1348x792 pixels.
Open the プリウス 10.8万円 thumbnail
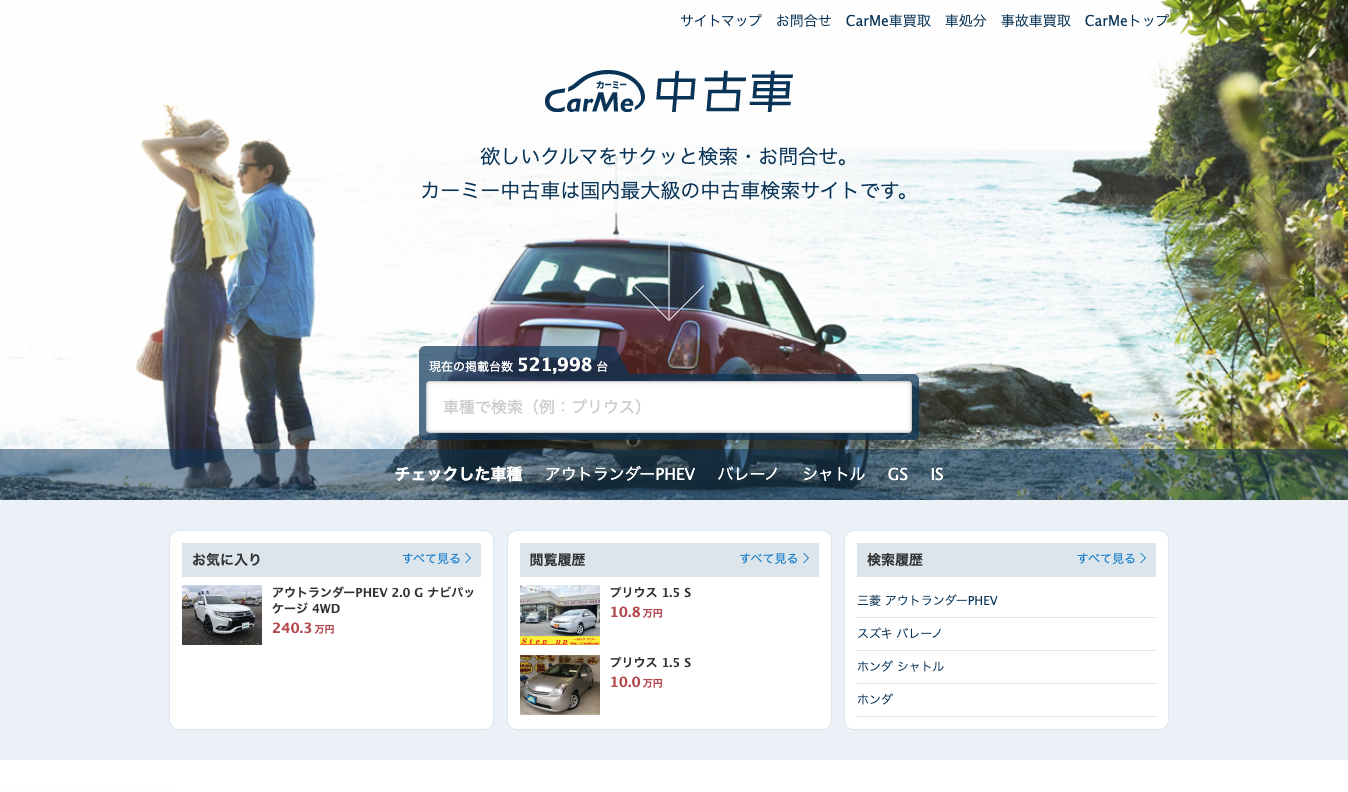560,615
